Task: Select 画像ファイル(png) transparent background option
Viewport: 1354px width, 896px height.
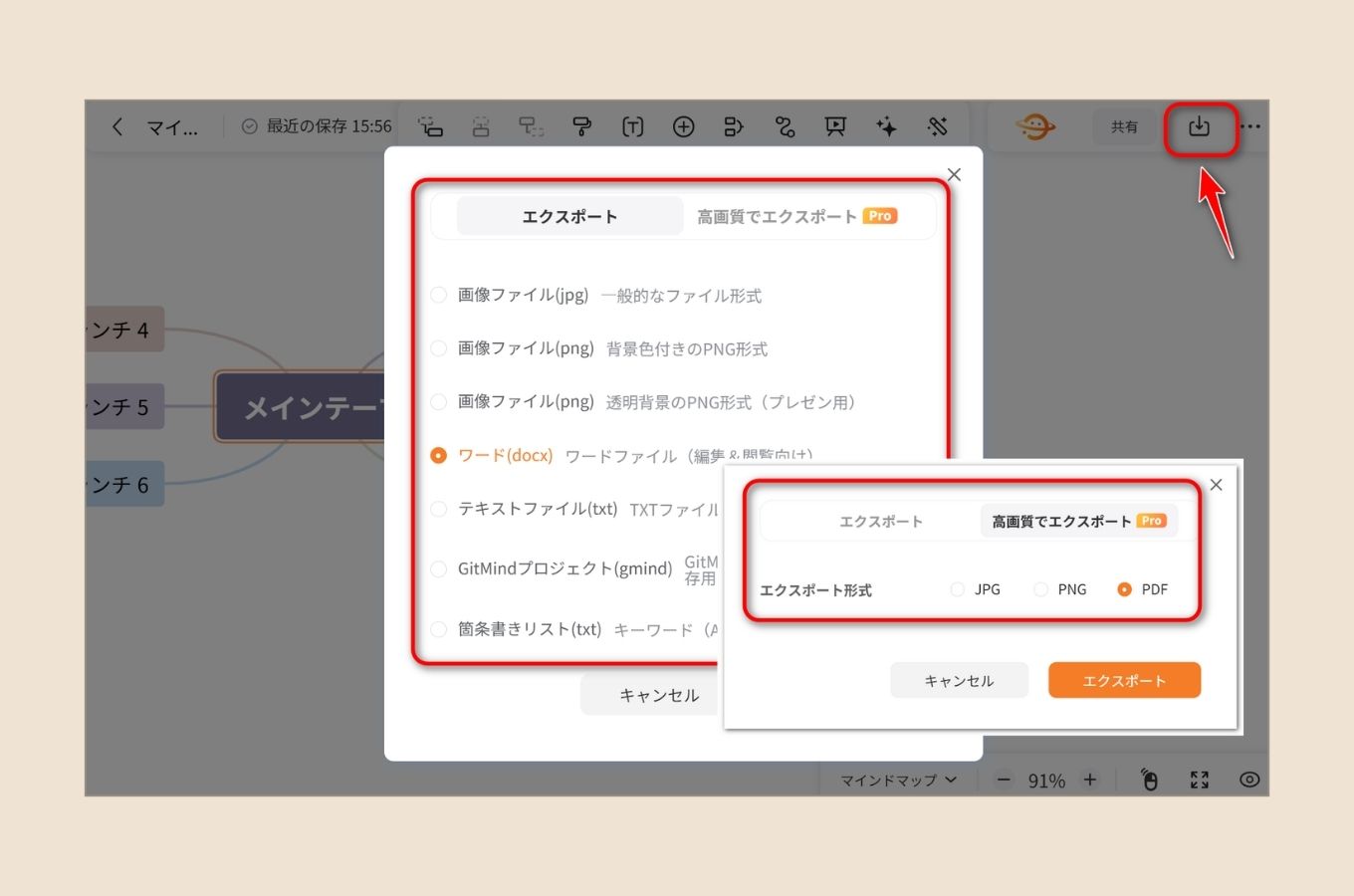Action: pyautogui.click(x=438, y=402)
